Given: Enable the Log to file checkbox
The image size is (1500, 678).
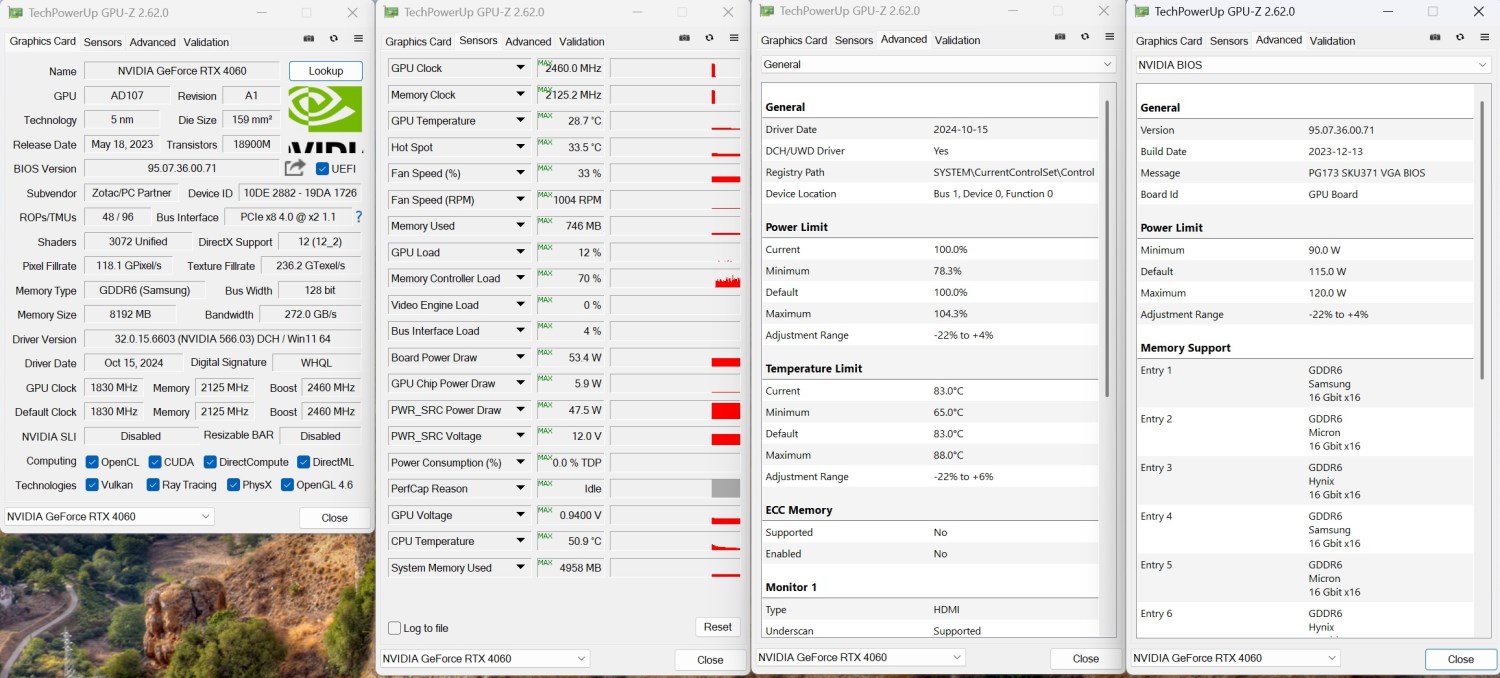Looking at the screenshot, I should (395, 628).
